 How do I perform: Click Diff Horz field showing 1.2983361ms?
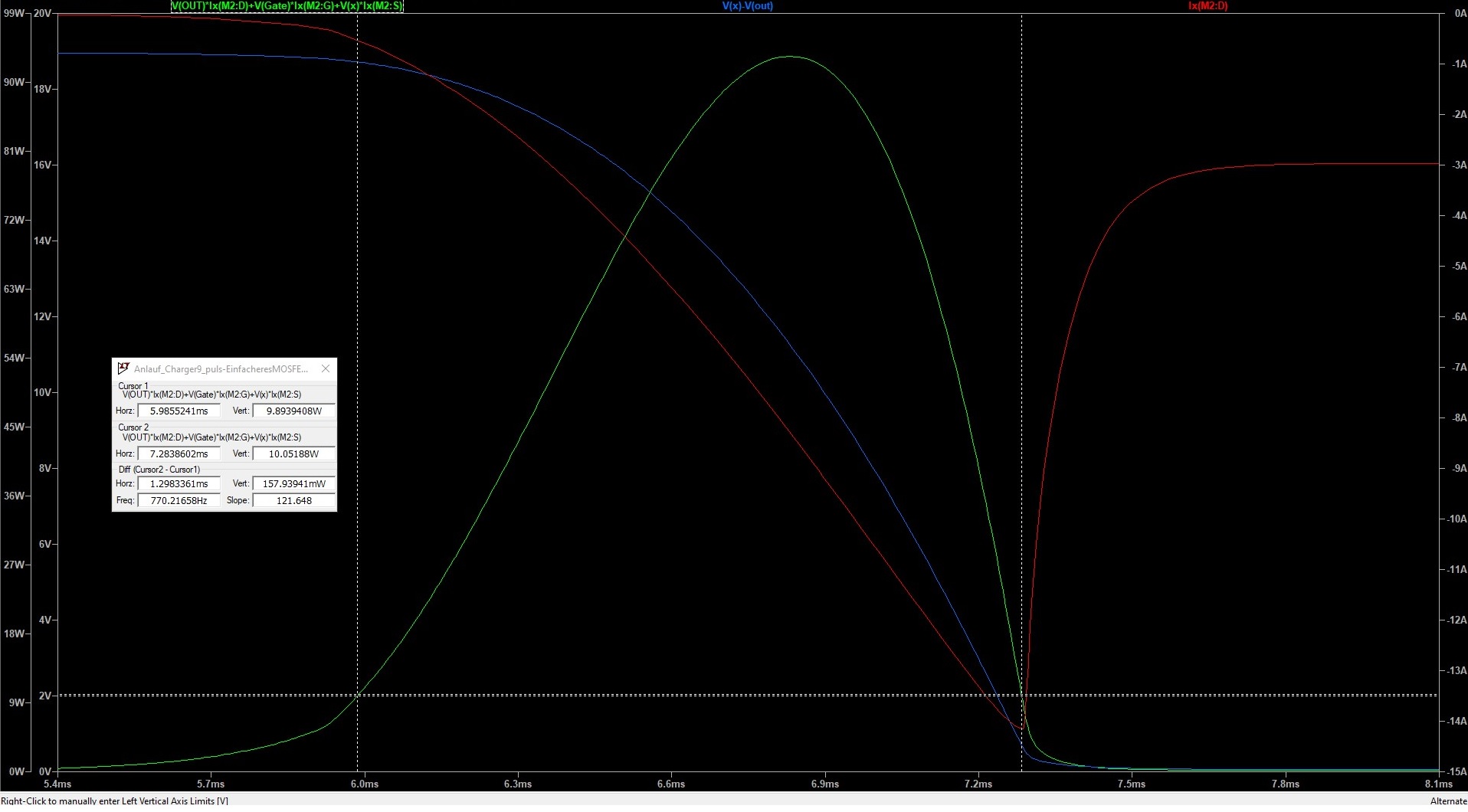click(x=179, y=484)
